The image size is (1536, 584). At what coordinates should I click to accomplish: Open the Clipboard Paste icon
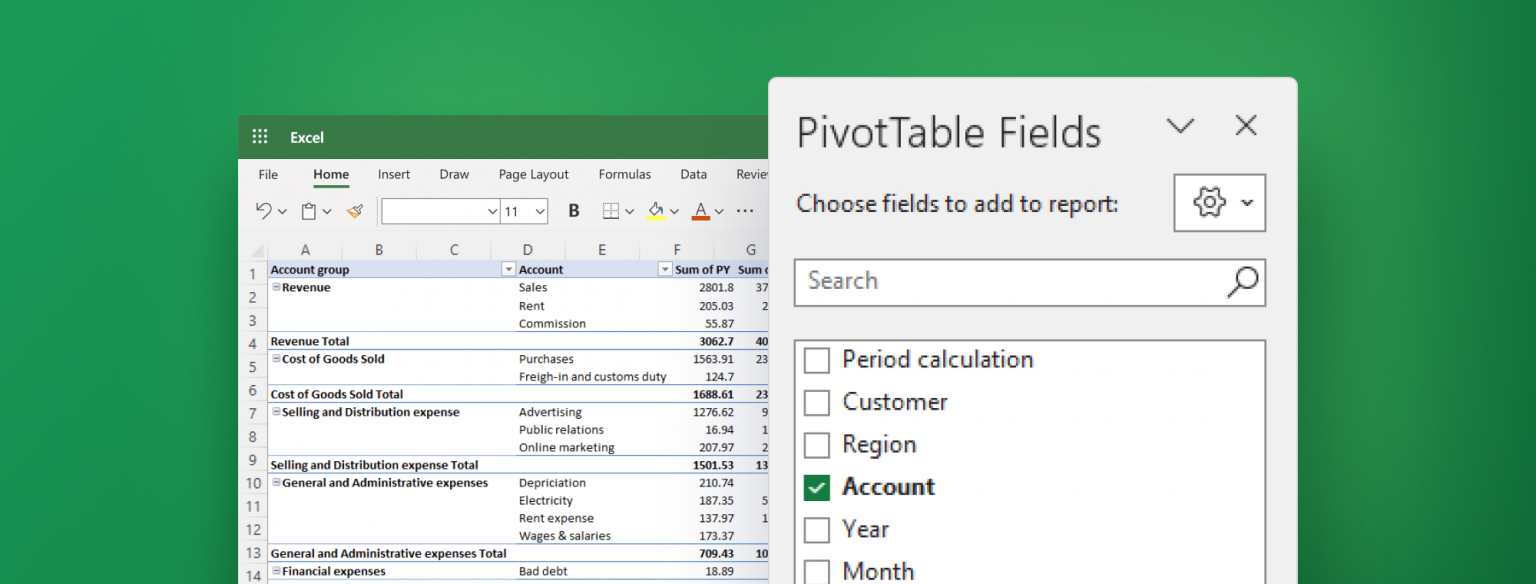[308, 211]
